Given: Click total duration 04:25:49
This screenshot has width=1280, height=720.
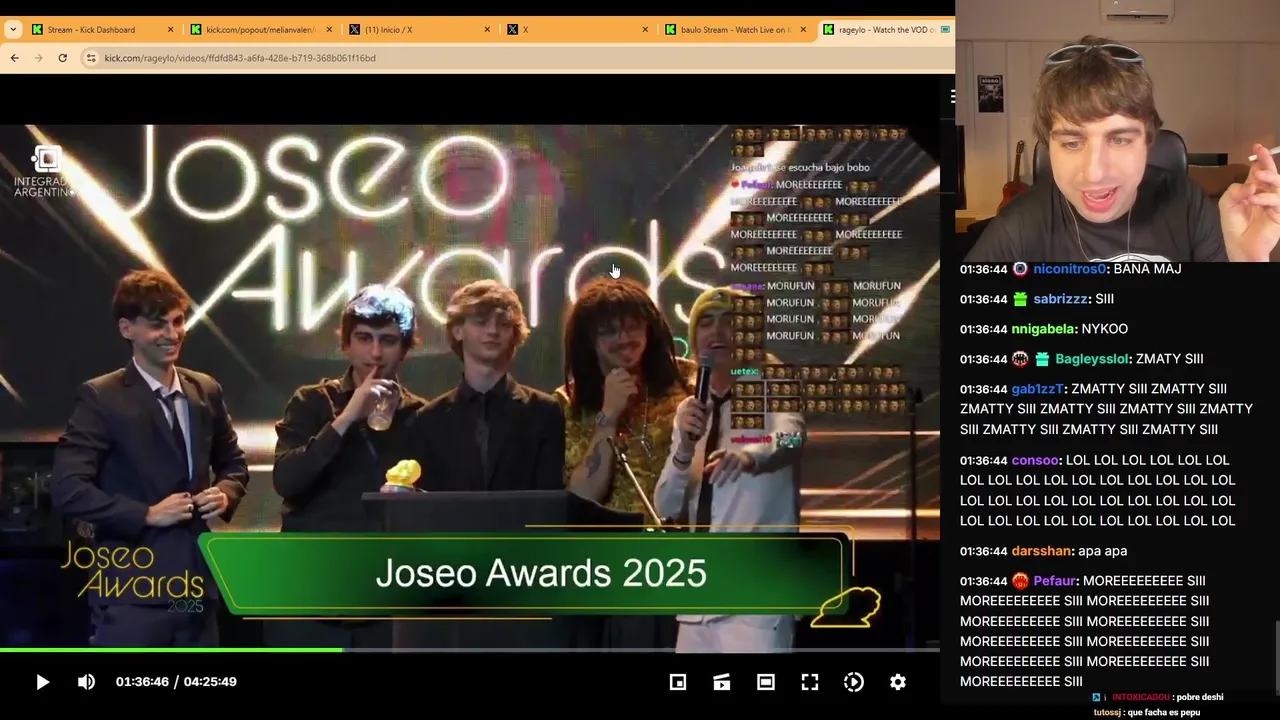Looking at the screenshot, I should point(210,682).
